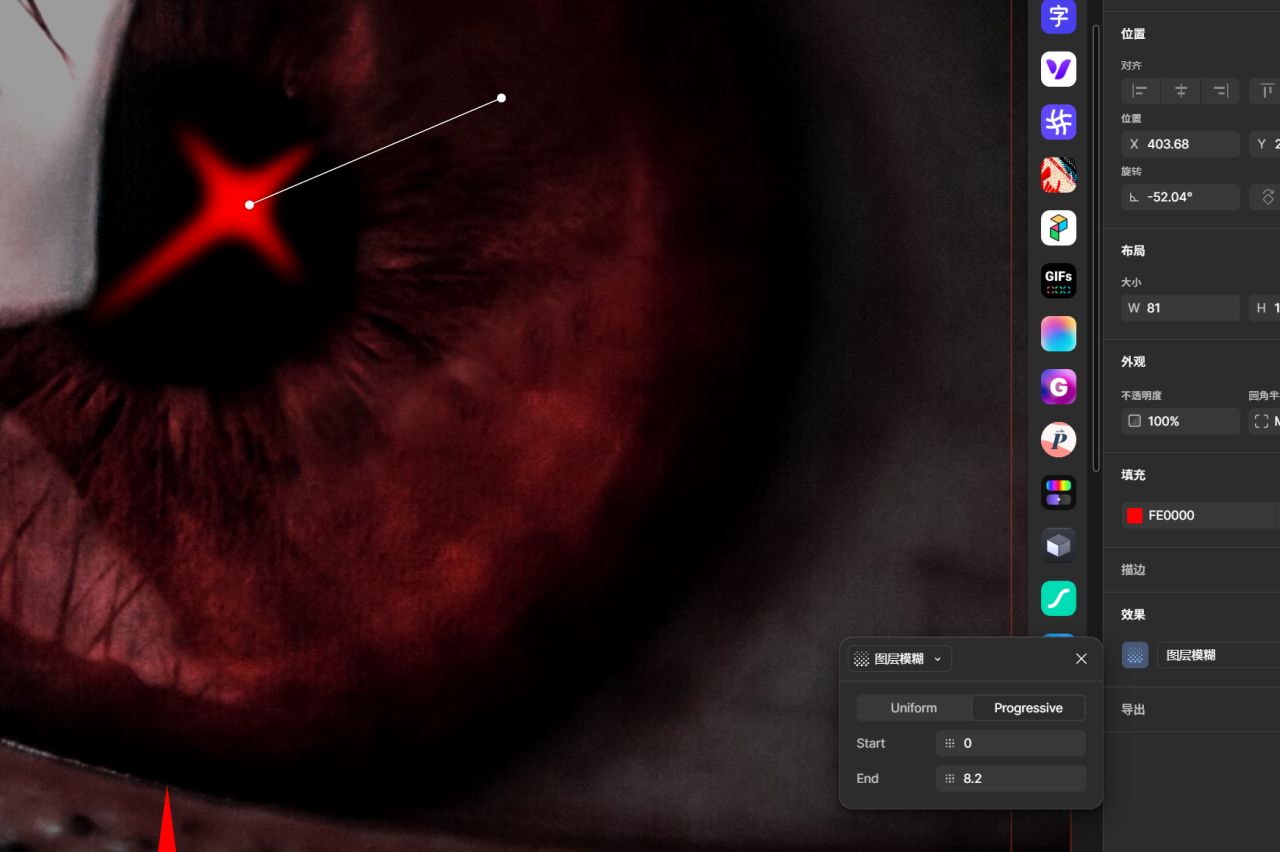Click the blur gradient end handle on canvas
Viewport: 1280px width, 852px height.
pos(501,98)
